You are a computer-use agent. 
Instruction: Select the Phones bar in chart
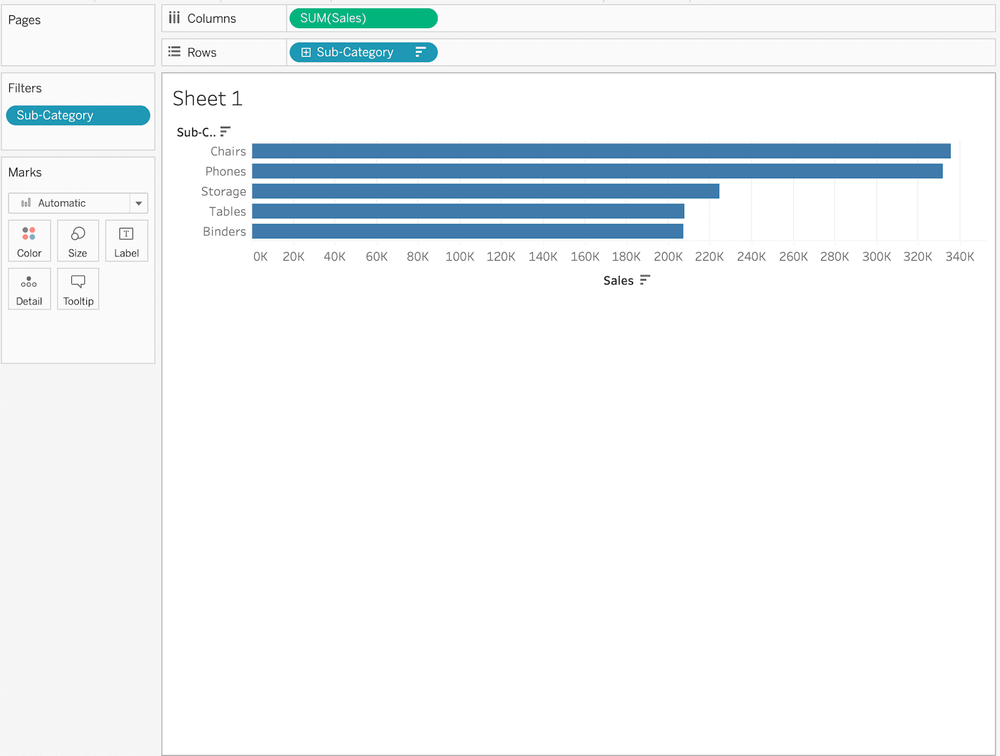596,171
